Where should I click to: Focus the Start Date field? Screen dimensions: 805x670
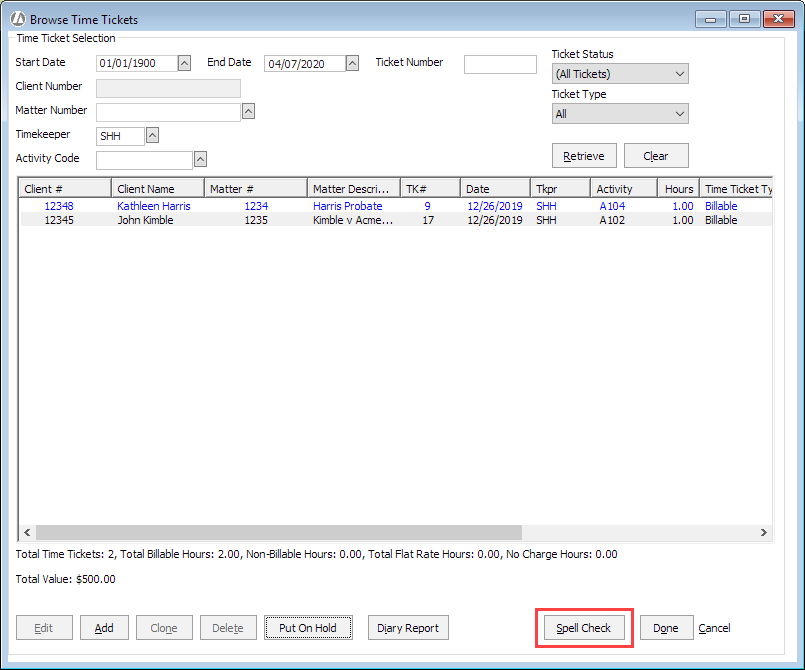[137, 63]
